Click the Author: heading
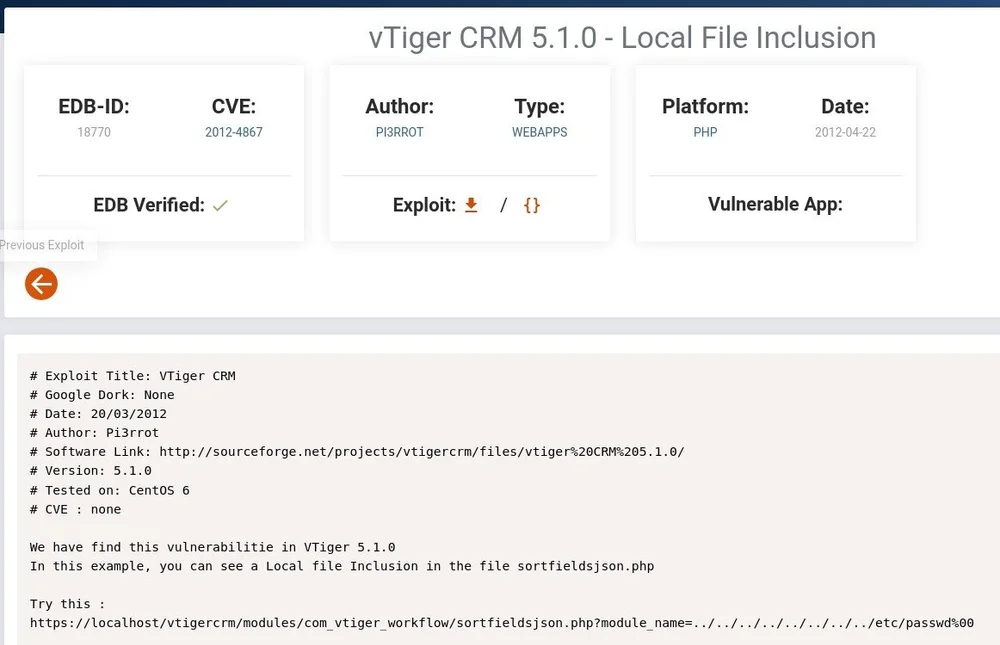Viewport: 1000px width, 645px height. 399,106
